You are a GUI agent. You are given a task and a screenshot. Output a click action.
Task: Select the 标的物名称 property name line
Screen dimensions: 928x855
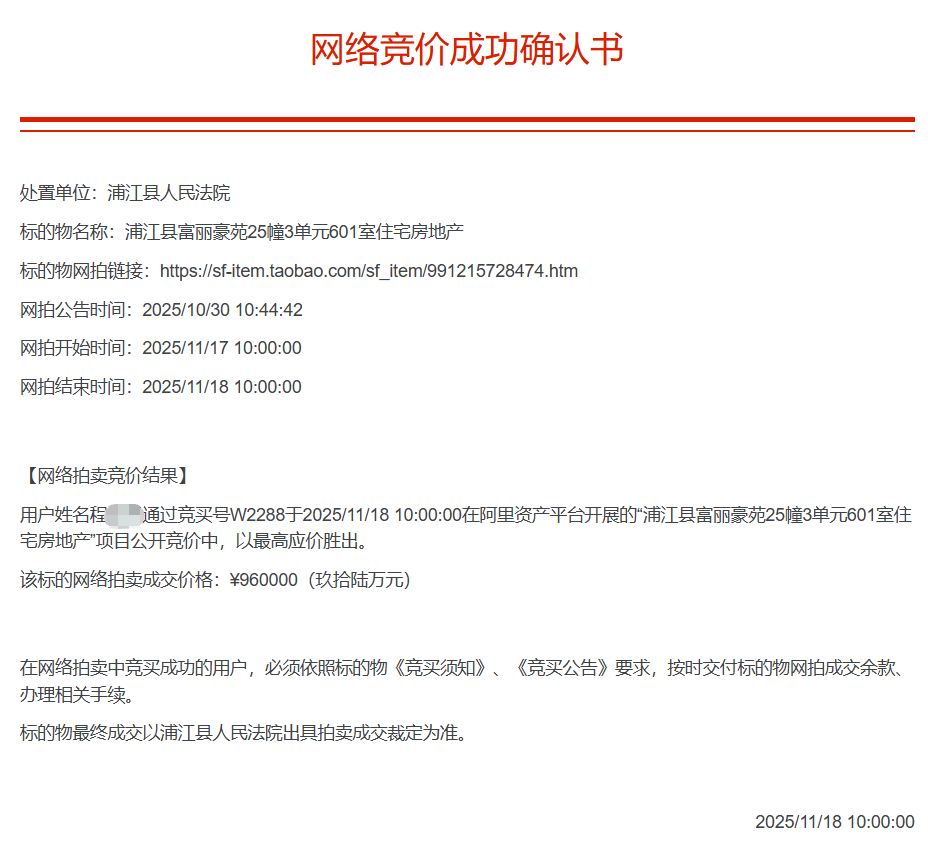pyautogui.click(x=241, y=232)
